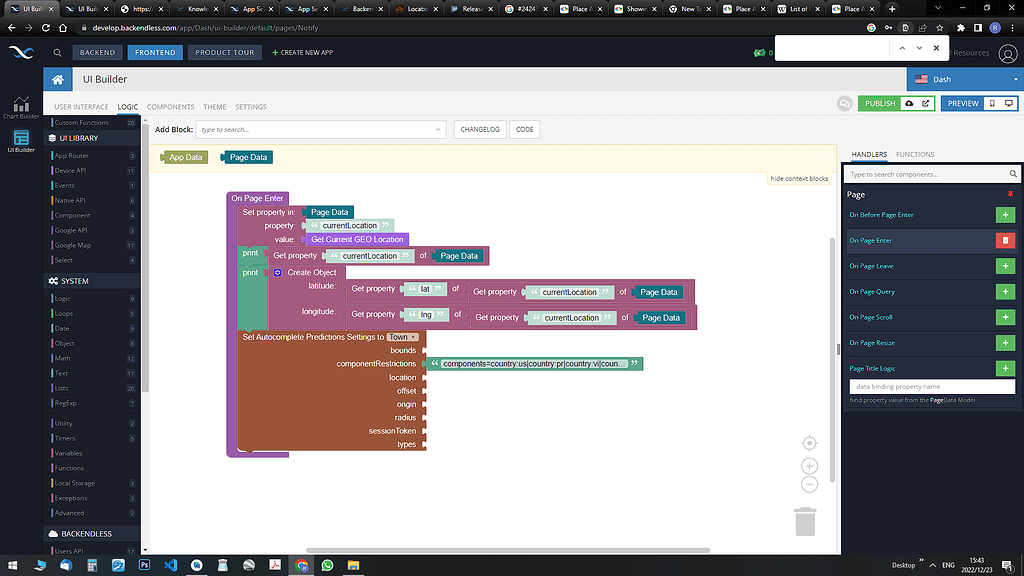Screen dimensions: 1024x576
Task: Open the Town dropdown in Autocomplete block
Action: point(402,337)
